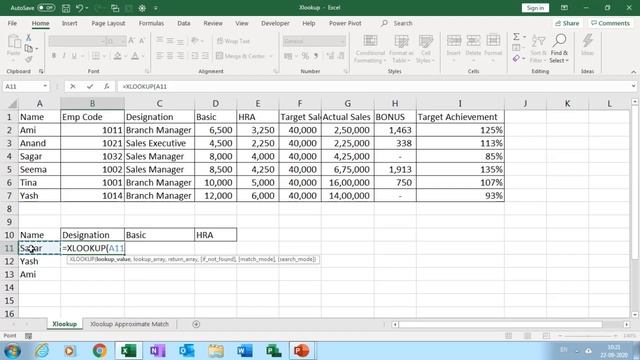Click the Save icon in the title bar
640x360 pixels.
(x=66, y=8)
